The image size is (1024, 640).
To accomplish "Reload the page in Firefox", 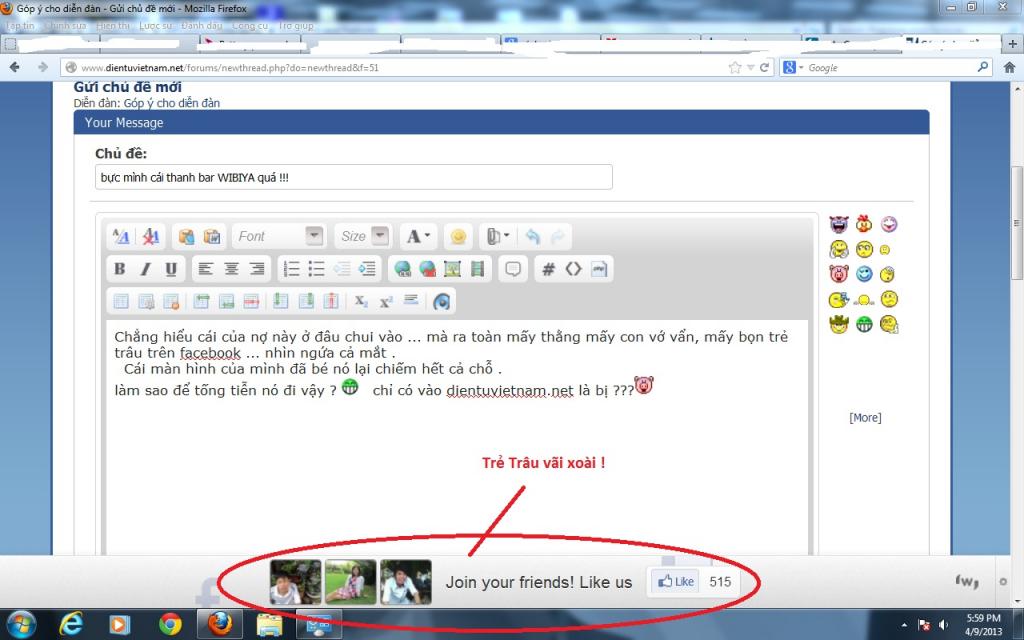I will (x=764, y=67).
